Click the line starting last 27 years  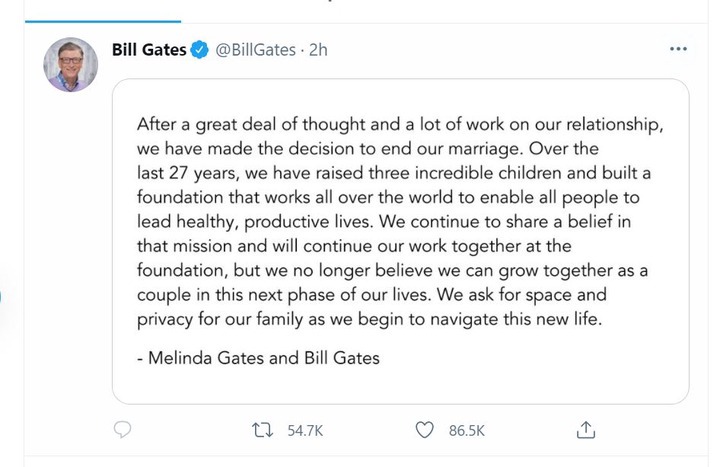[394, 173]
